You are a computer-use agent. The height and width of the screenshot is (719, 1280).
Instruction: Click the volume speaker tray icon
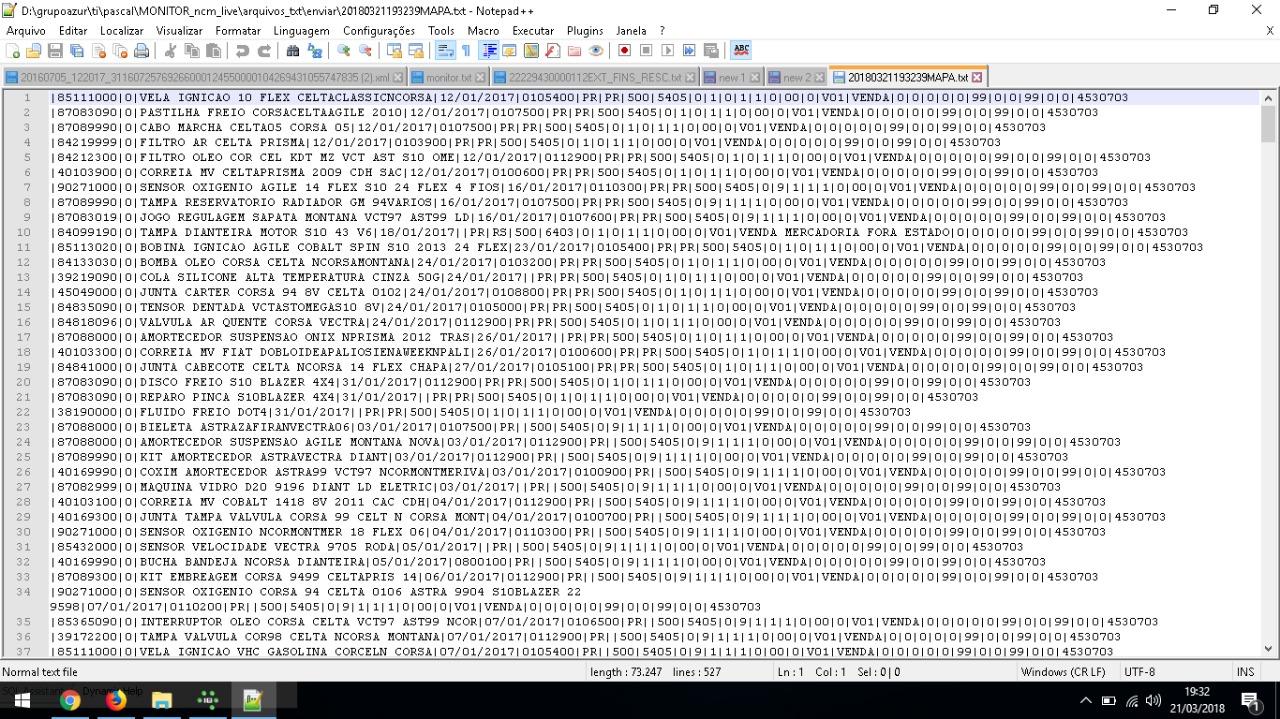pyautogui.click(x=1154, y=701)
